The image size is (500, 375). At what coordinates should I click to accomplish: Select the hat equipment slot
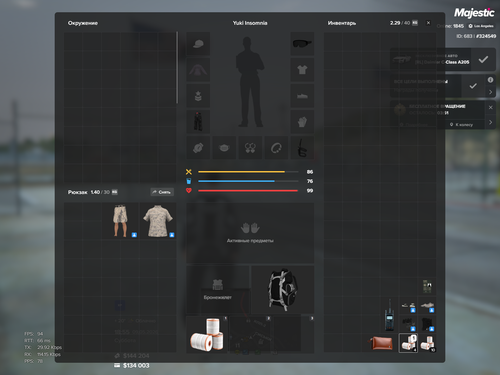tap(198, 44)
